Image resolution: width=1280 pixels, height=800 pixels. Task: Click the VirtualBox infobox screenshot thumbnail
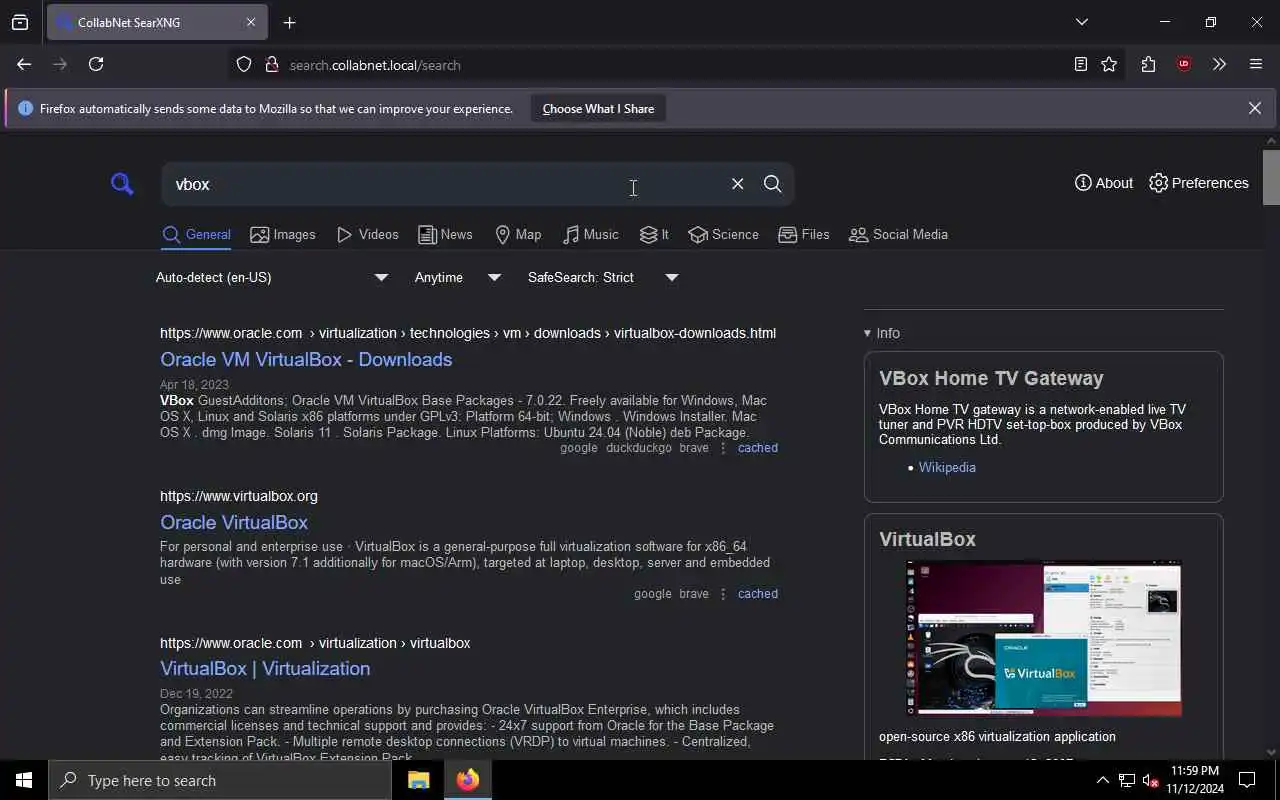tap(1044, 640)
